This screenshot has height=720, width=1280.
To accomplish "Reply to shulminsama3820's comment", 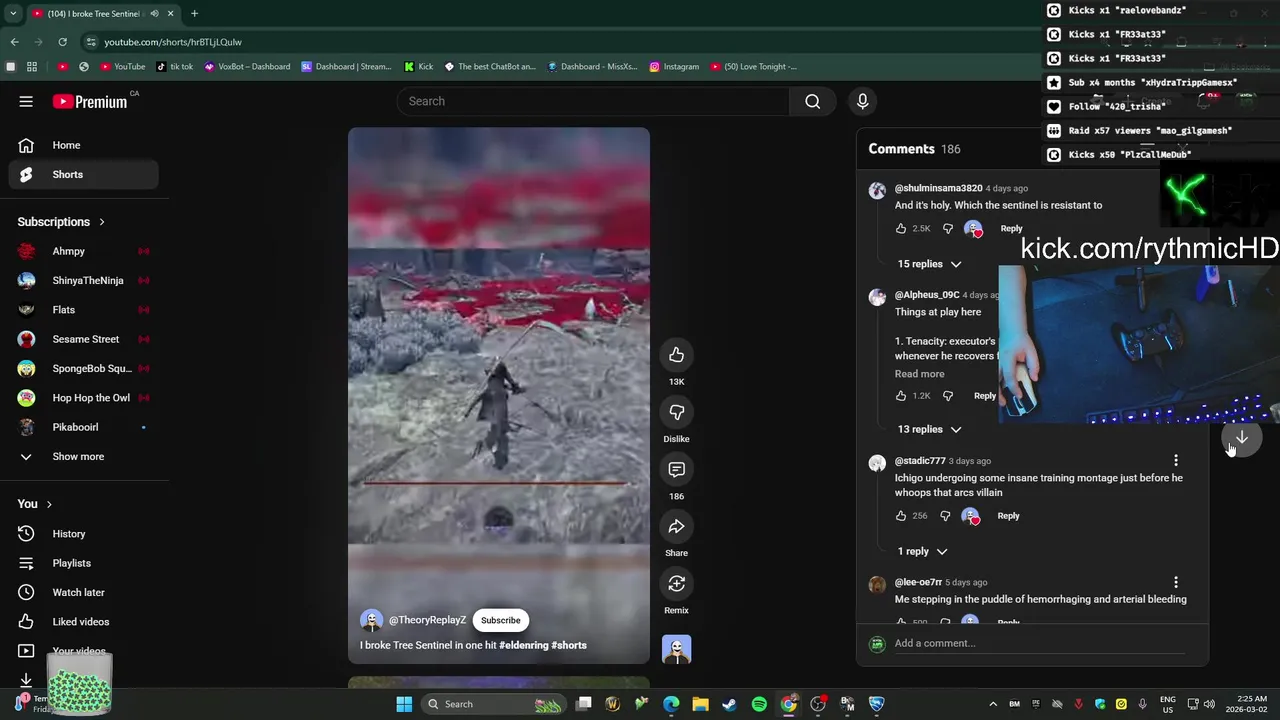I will tap(1011, 228).
